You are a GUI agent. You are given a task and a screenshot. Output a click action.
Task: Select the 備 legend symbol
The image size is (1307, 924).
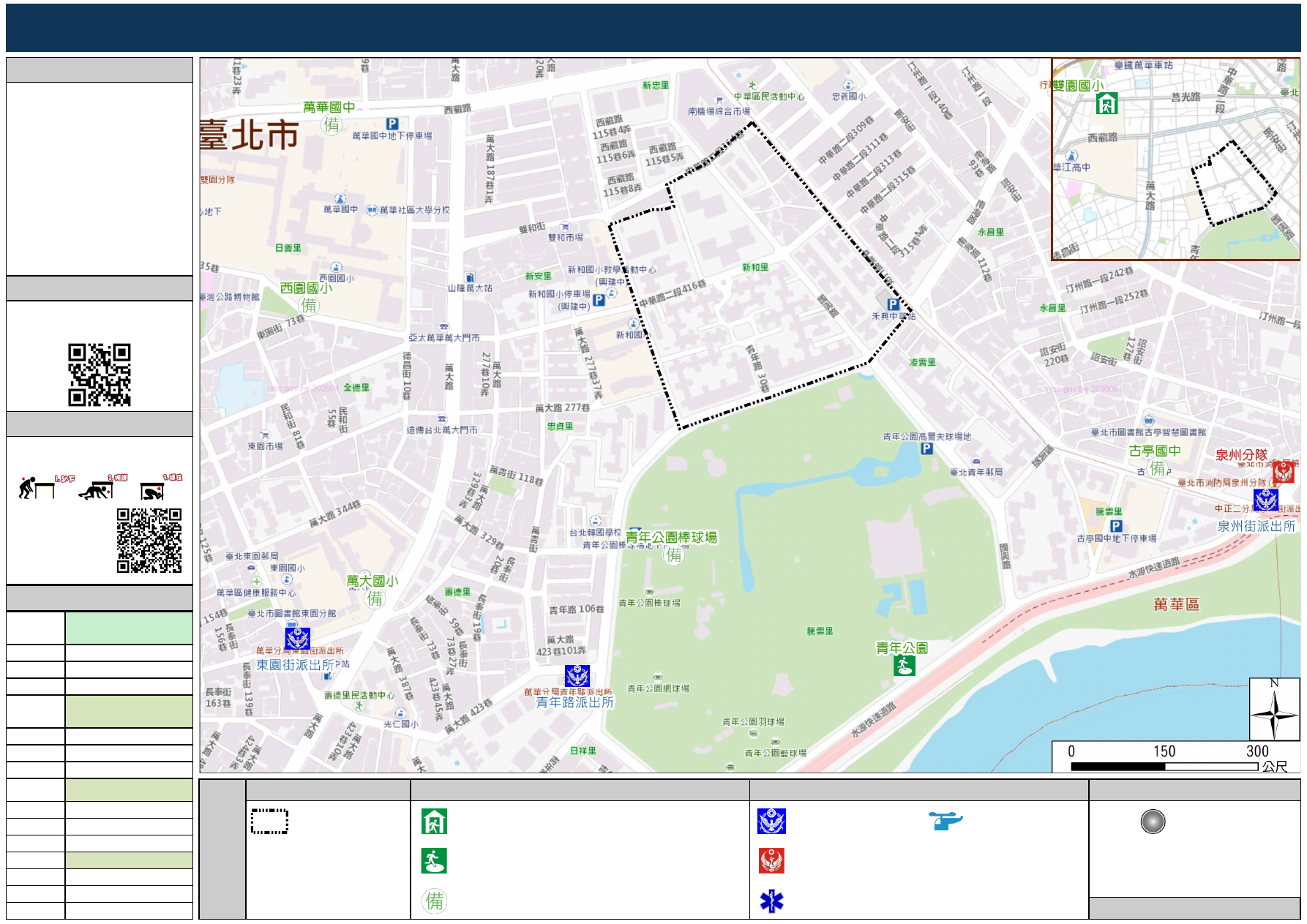(x=434, y=901)
